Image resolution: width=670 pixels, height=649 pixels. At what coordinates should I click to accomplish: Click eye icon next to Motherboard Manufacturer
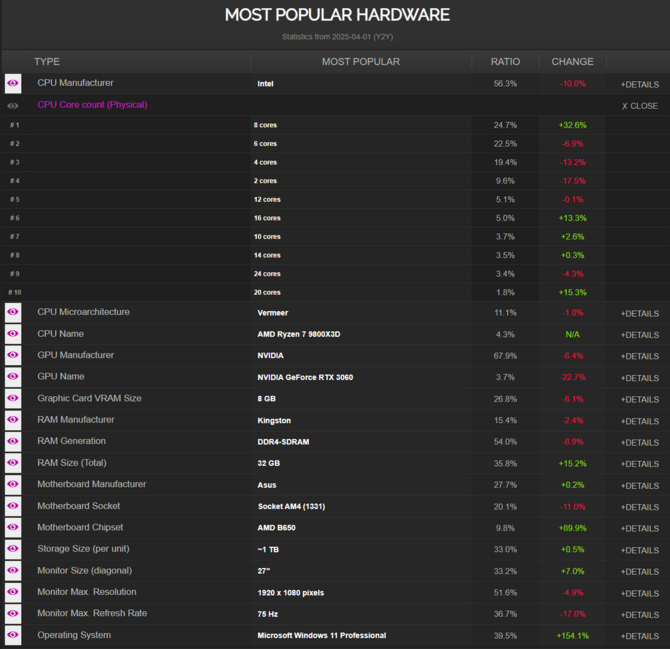pyautogui.click(x=13, y=485)
